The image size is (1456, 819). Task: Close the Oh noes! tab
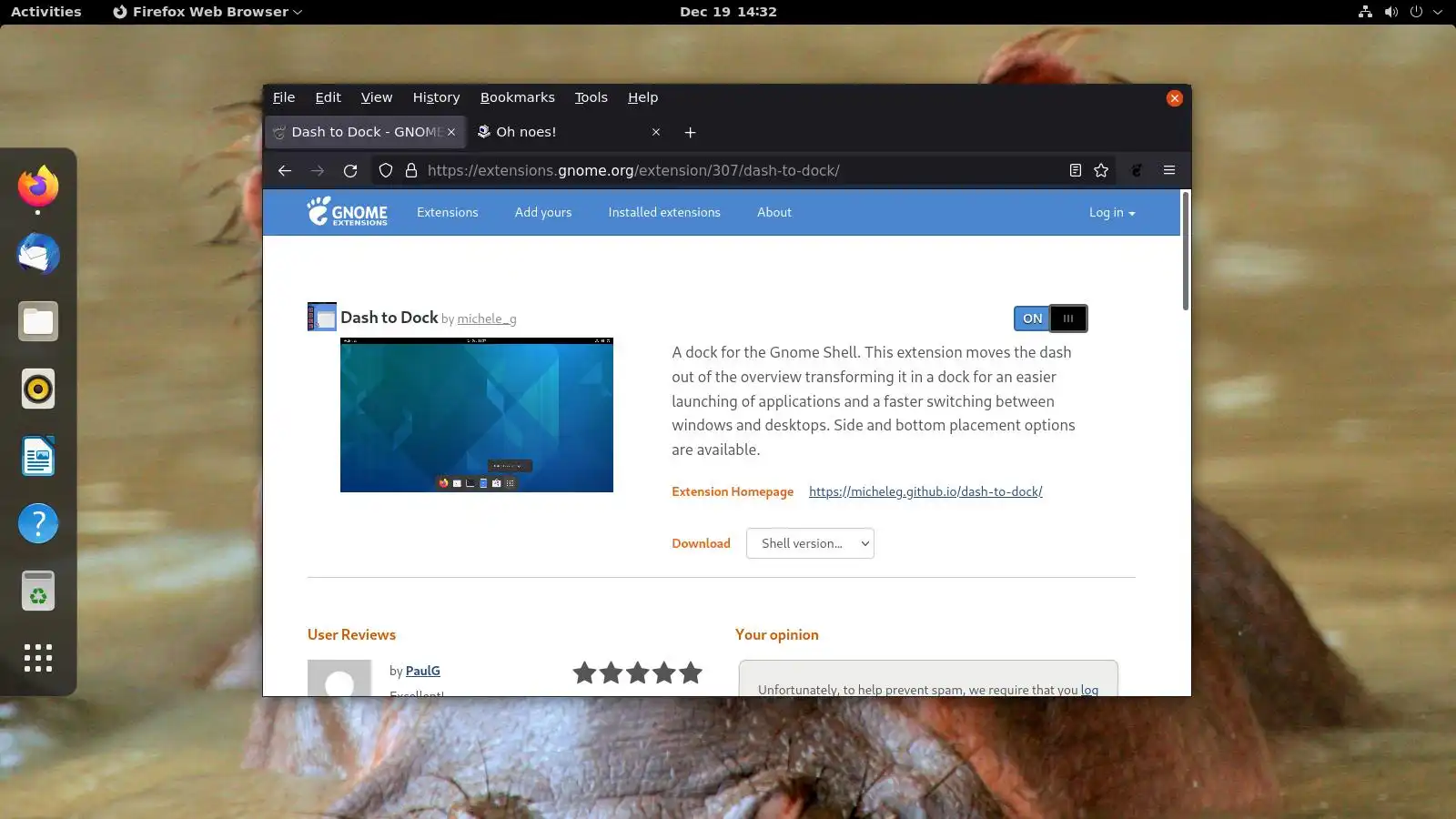tap(656, 132)
